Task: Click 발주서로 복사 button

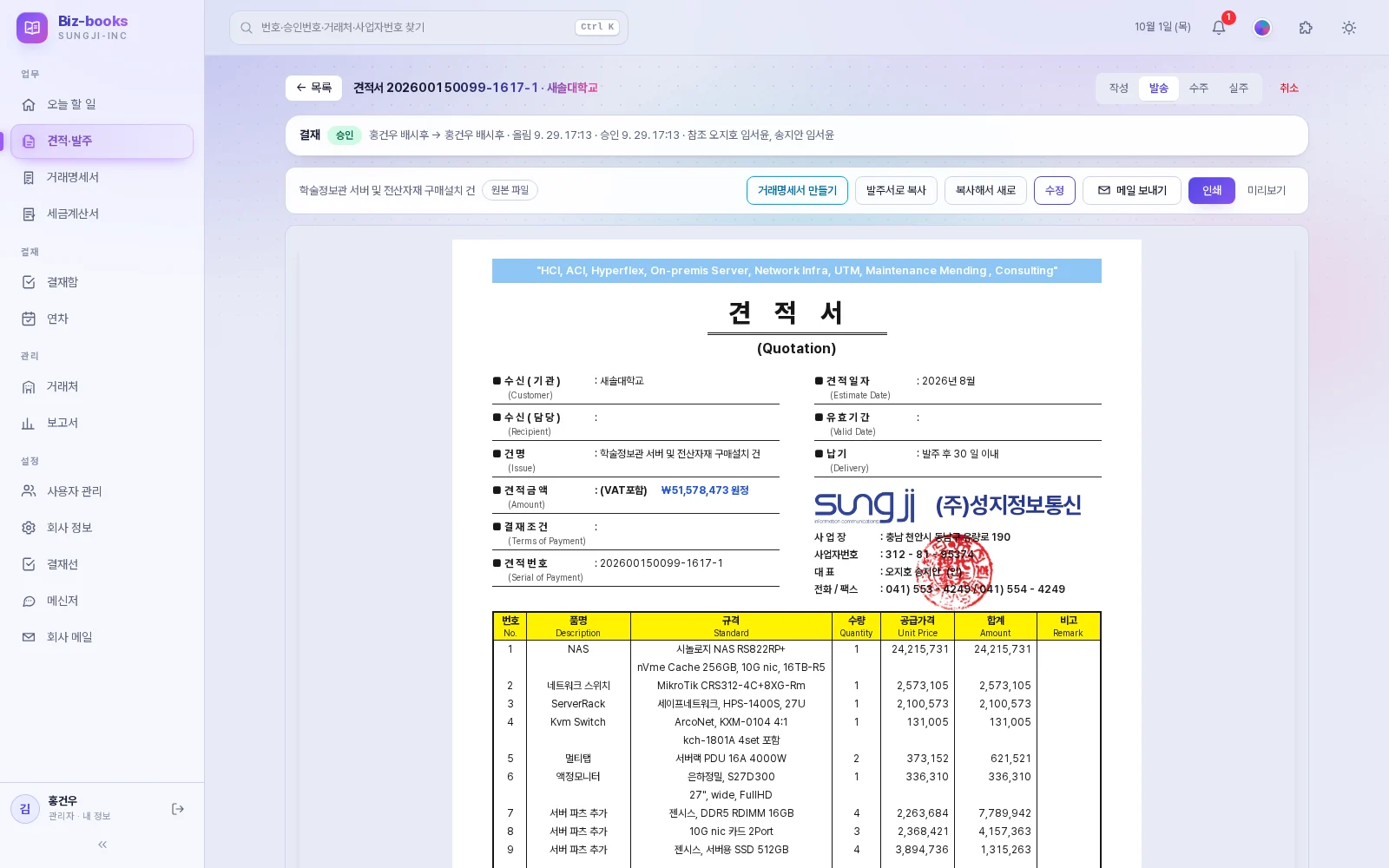Action: (x=896, y=191)
